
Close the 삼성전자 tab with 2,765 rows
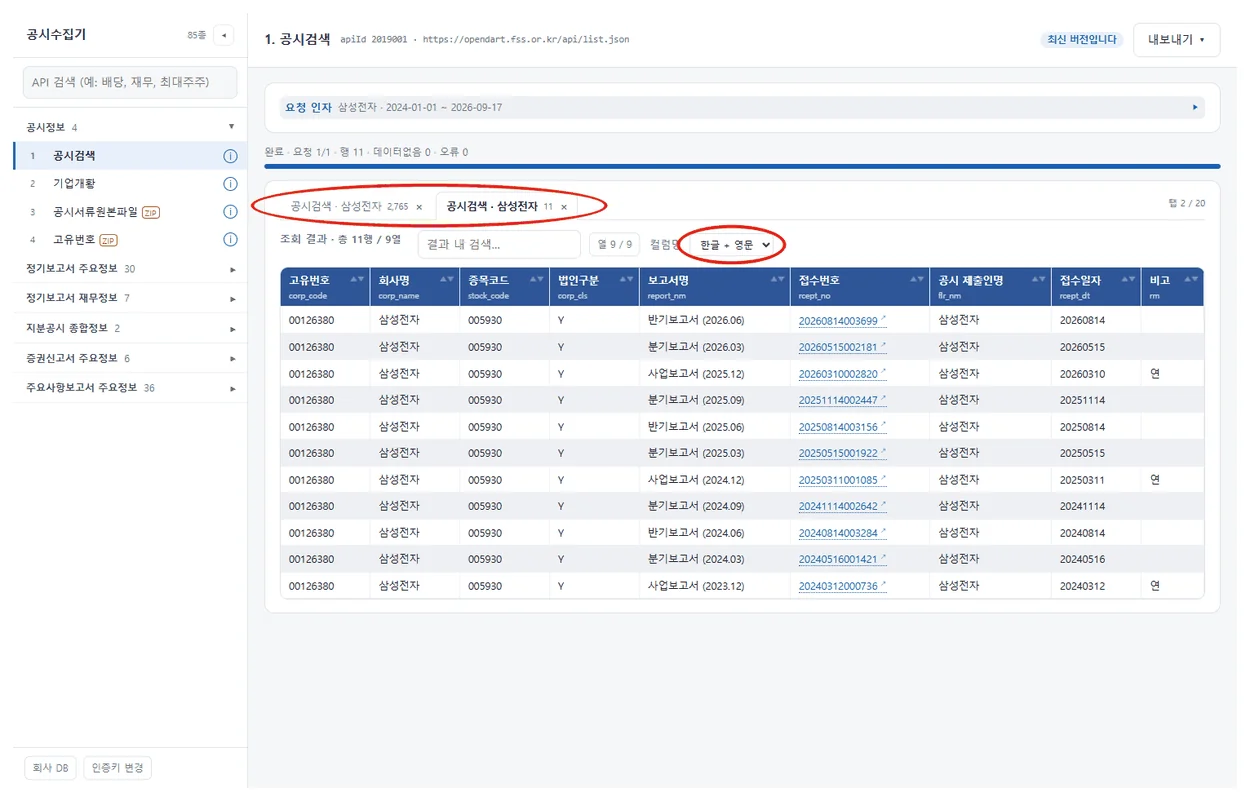point(419,207)
